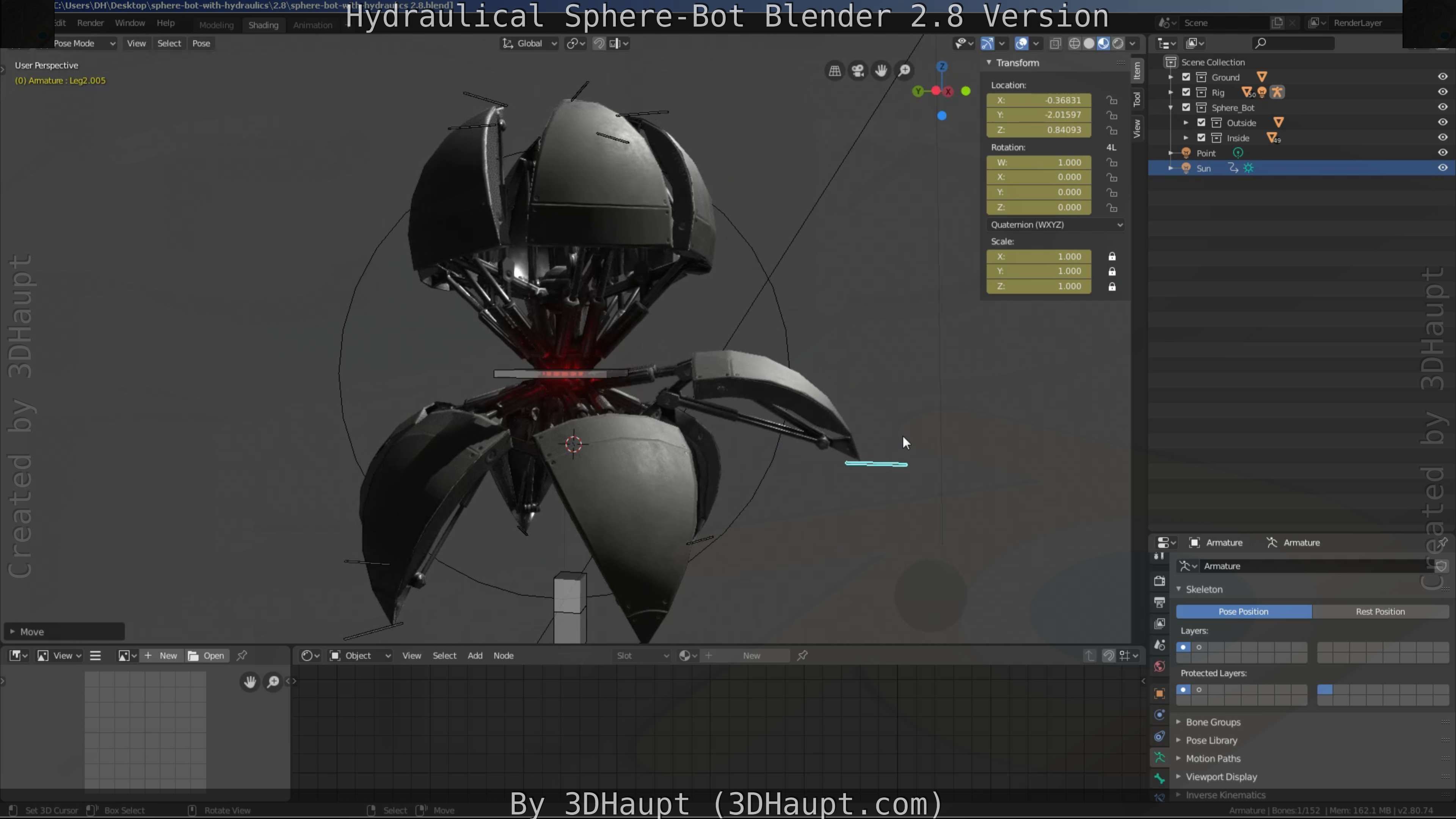Open the sidebar Tool tab
Screen dimensions: 1456x819
click(1137, 100)
